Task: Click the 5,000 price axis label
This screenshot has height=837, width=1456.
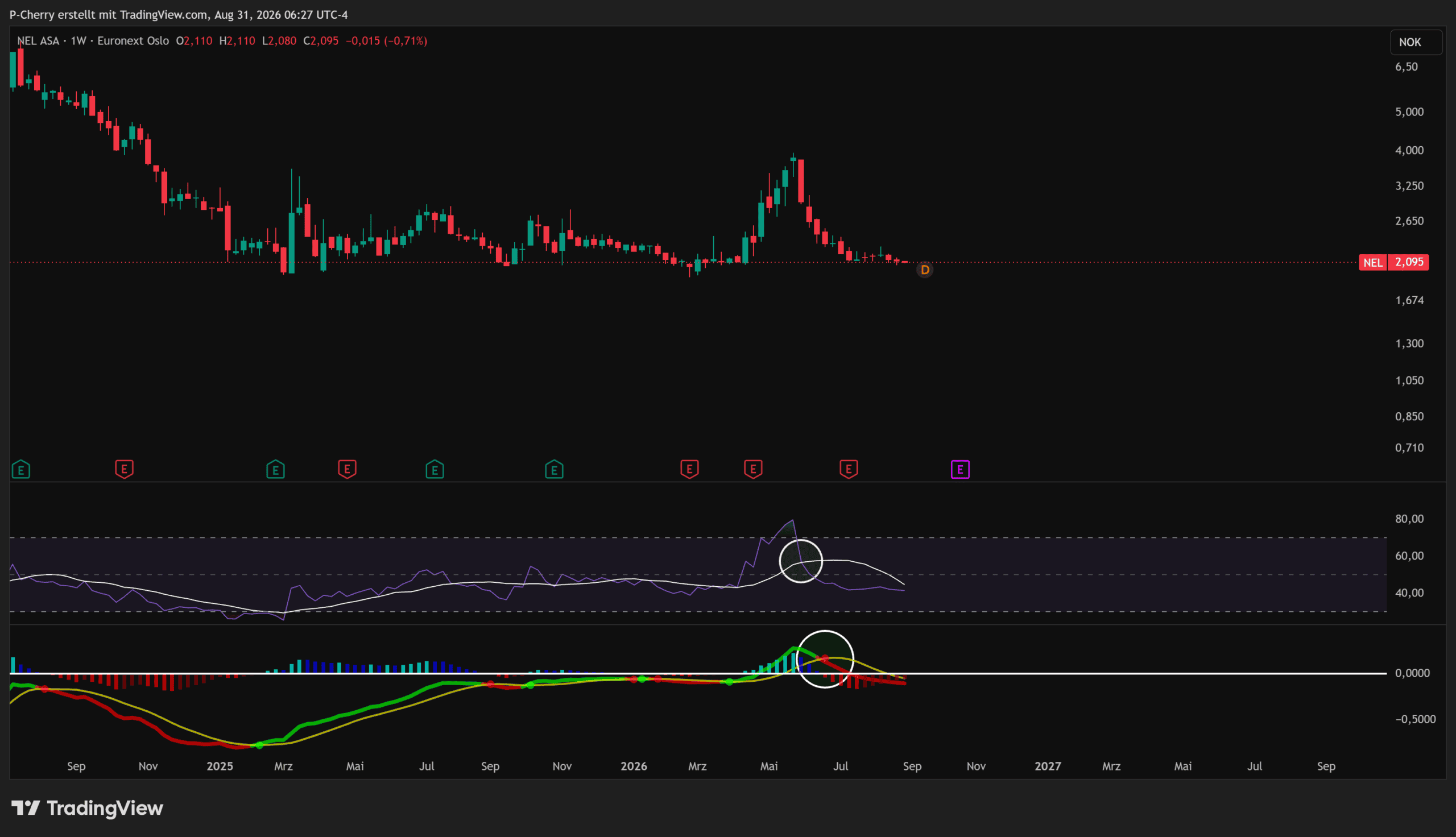Action: click(x=1409, y=111)
